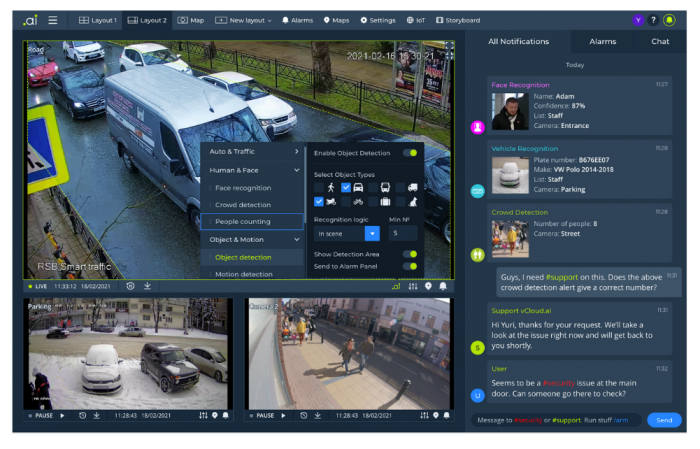Click the chat message input field
700x449 pixels.
pos(556,420)
